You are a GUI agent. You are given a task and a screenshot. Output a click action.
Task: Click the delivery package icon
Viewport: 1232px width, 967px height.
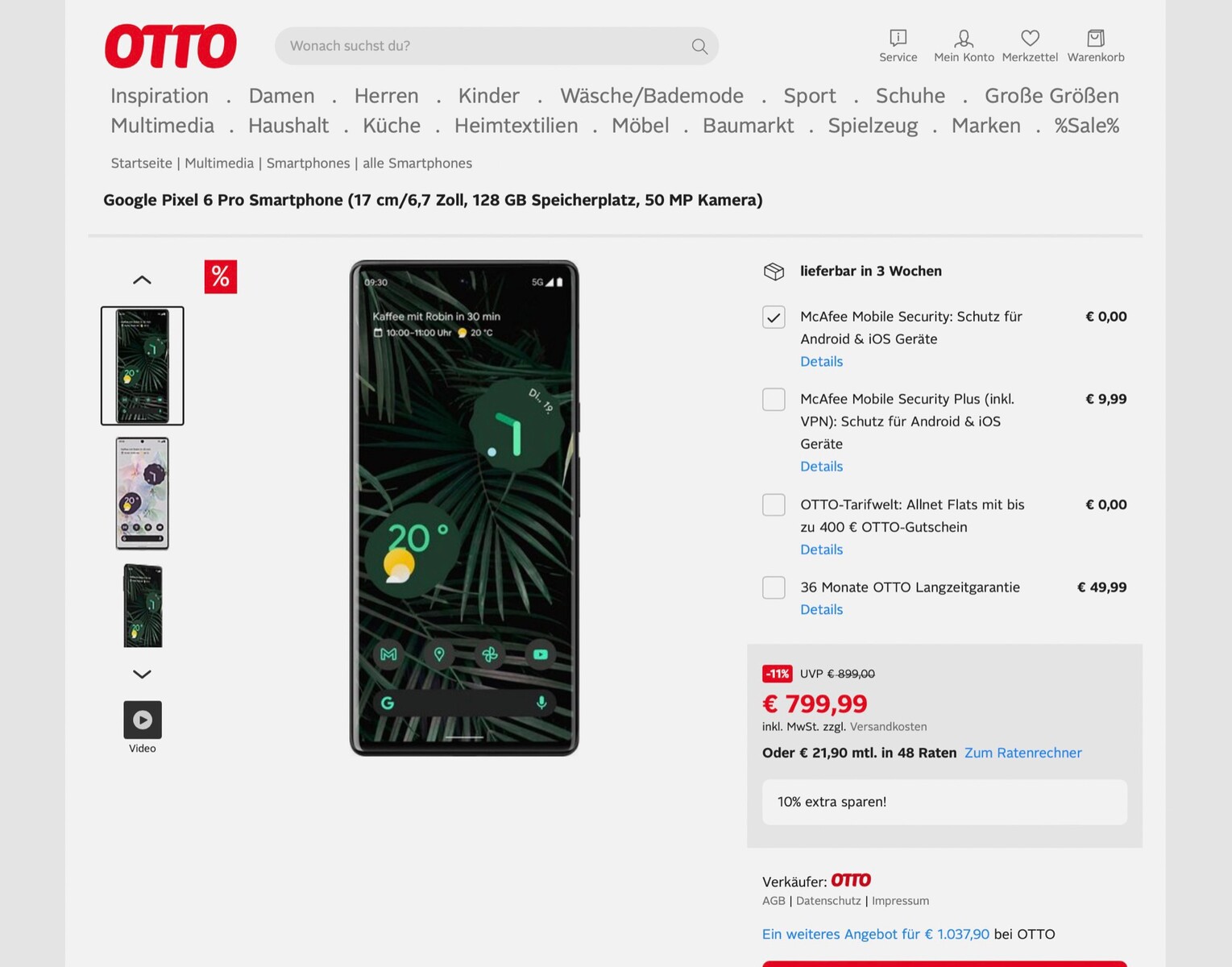774,272
